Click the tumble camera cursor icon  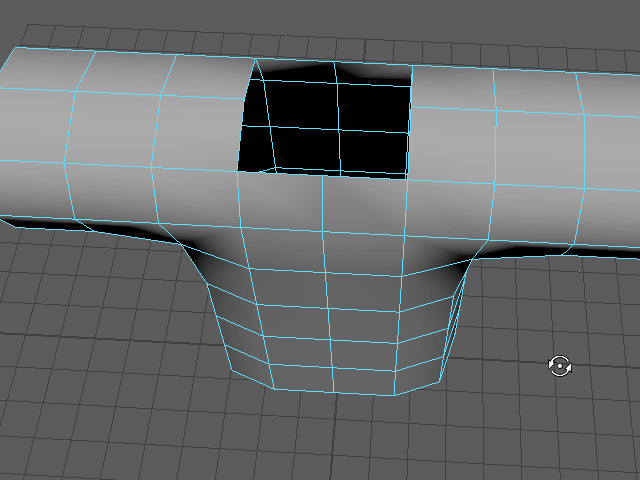click(560, 366)
